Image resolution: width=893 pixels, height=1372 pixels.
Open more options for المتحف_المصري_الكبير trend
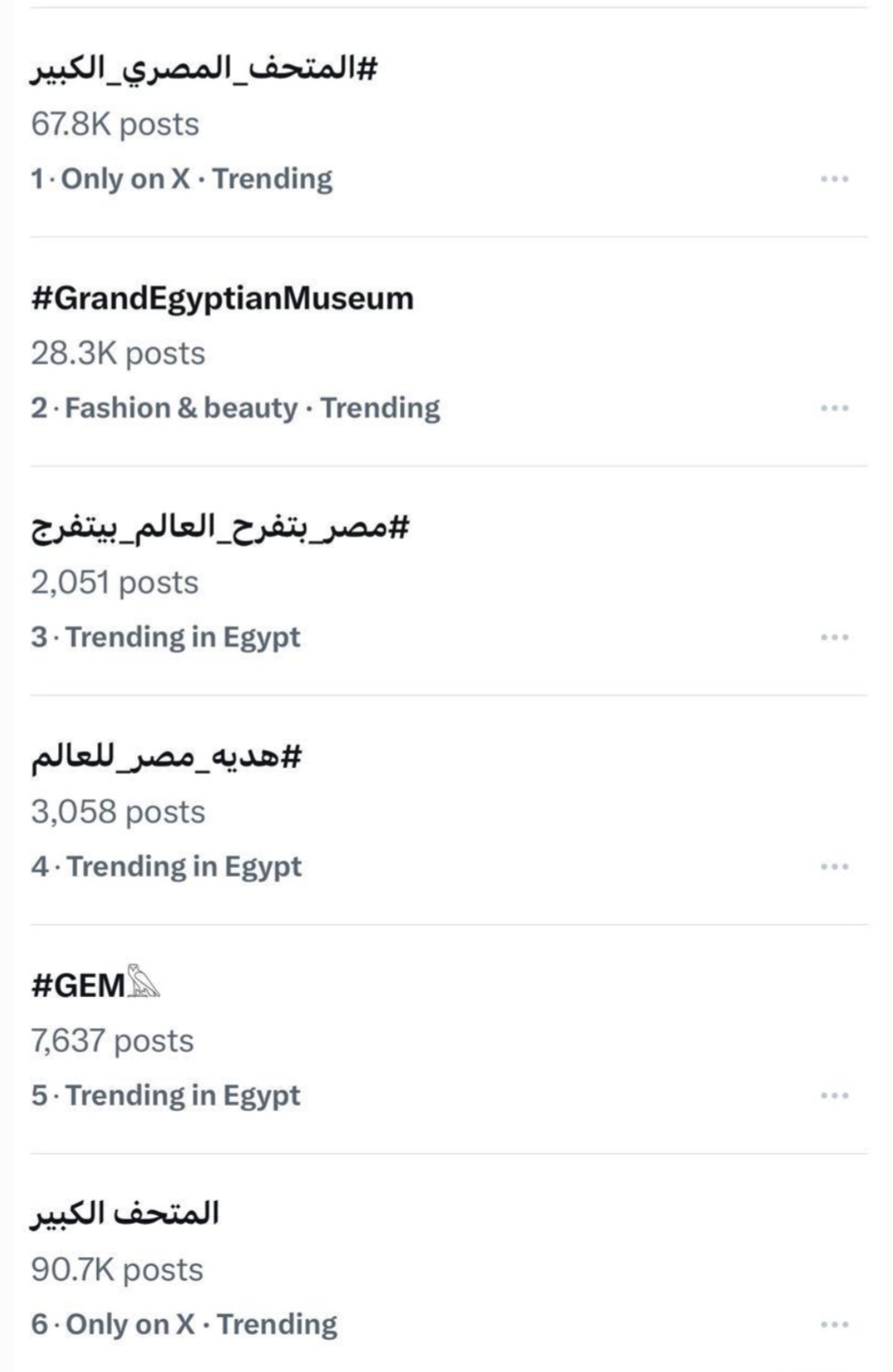[833, 179]
